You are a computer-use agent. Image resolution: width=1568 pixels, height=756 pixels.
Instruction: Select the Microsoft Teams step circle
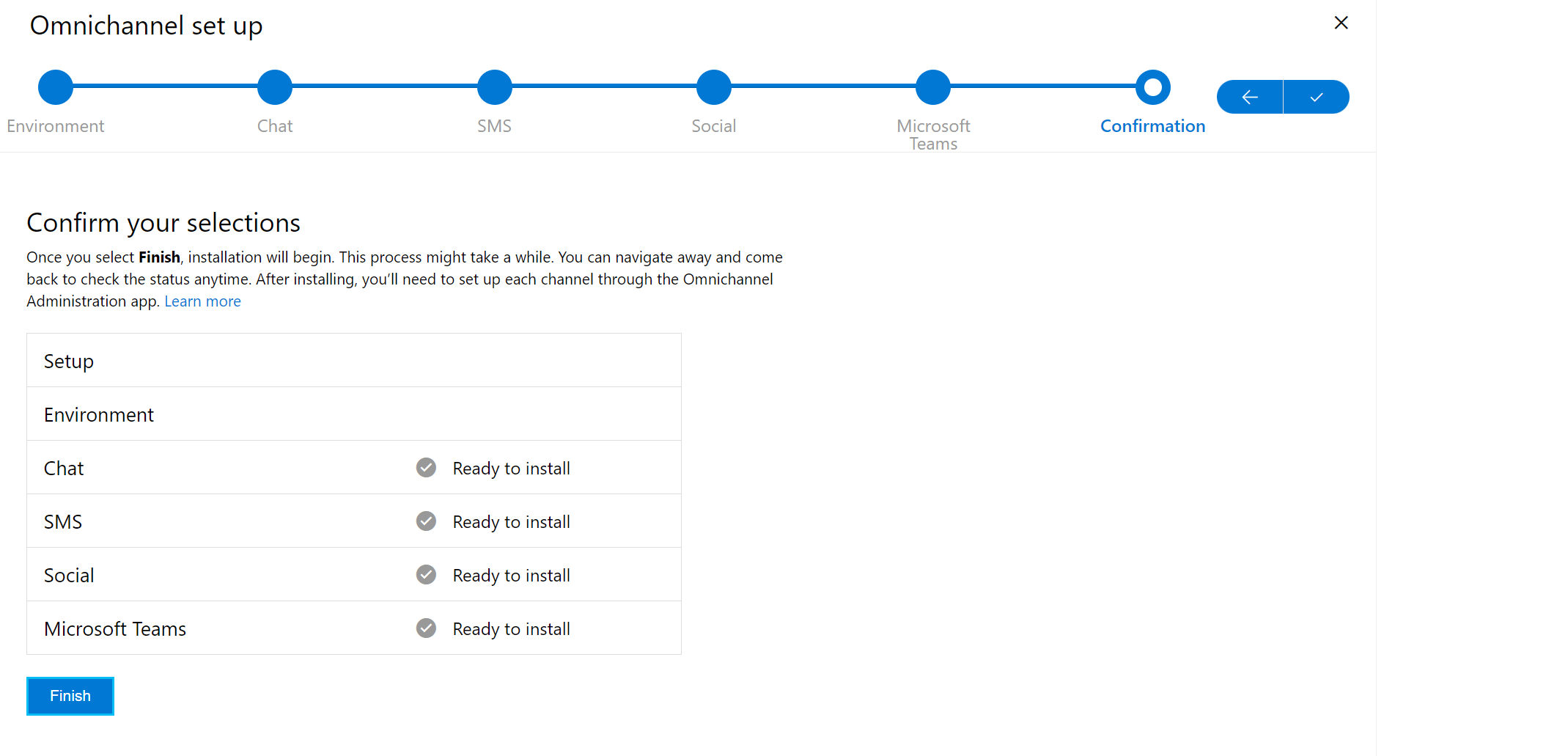pos(933,87)
